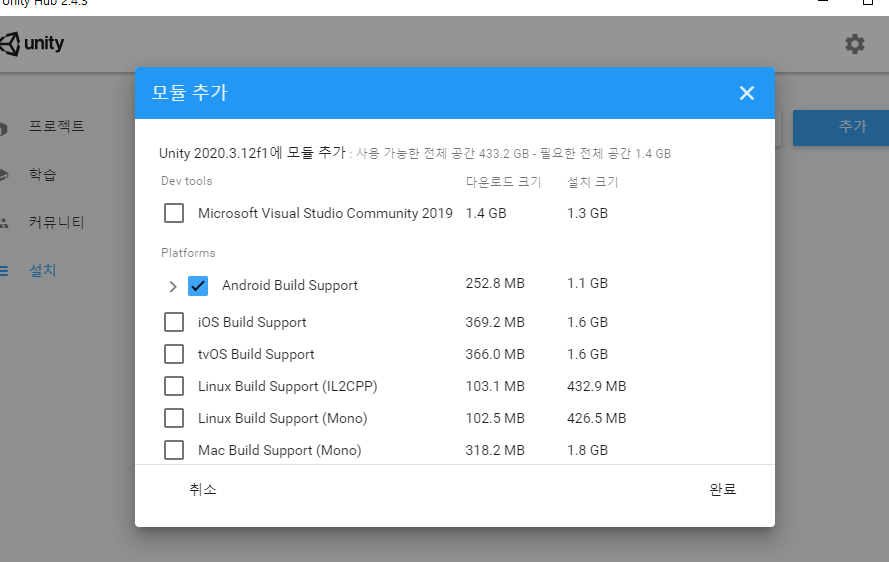The image size is (889, 562).
Task: Click the 학습 graduation cap icon
Action: [x=4, y=175]
